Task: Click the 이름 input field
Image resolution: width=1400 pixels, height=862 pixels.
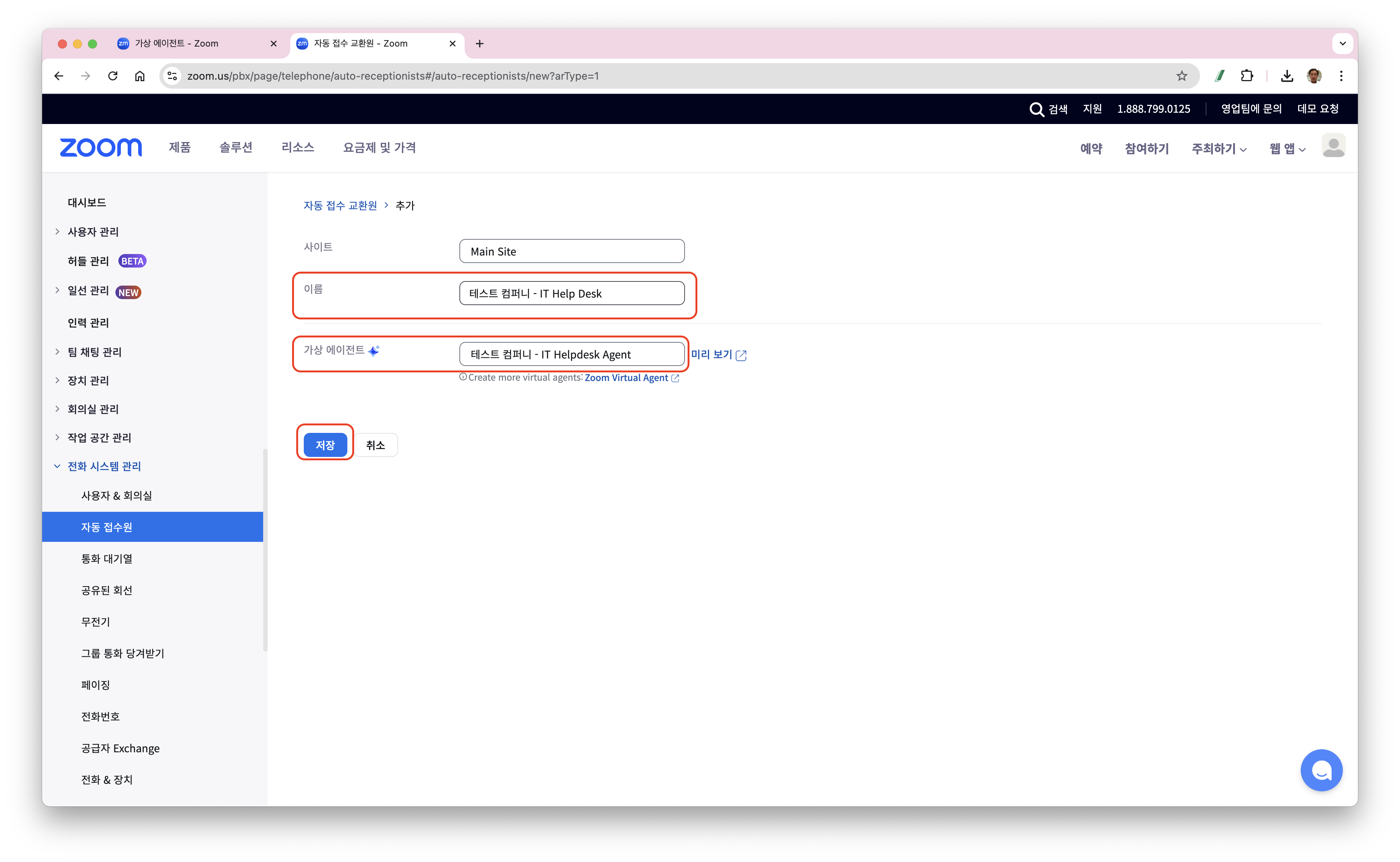Action: (x=571, y=293)
